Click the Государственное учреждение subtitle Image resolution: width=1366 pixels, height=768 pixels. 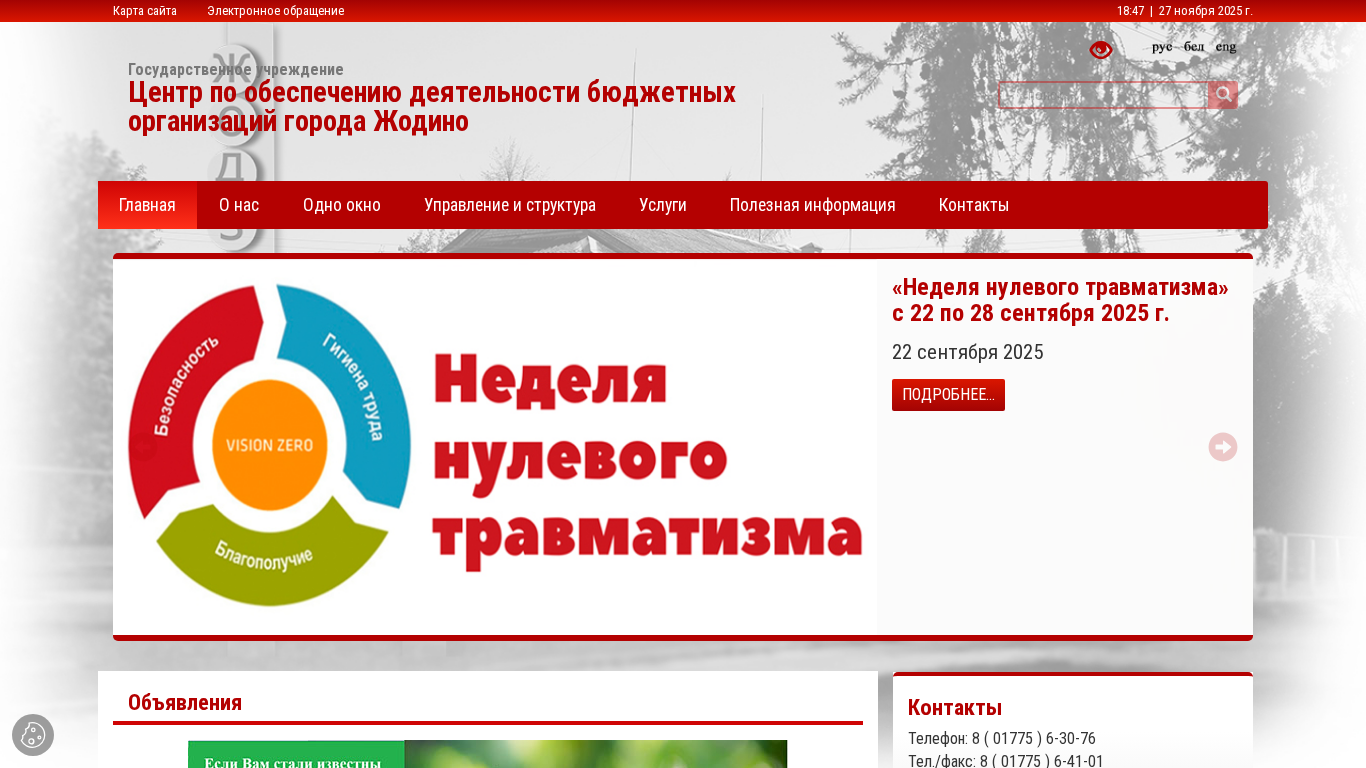[236, 69]
